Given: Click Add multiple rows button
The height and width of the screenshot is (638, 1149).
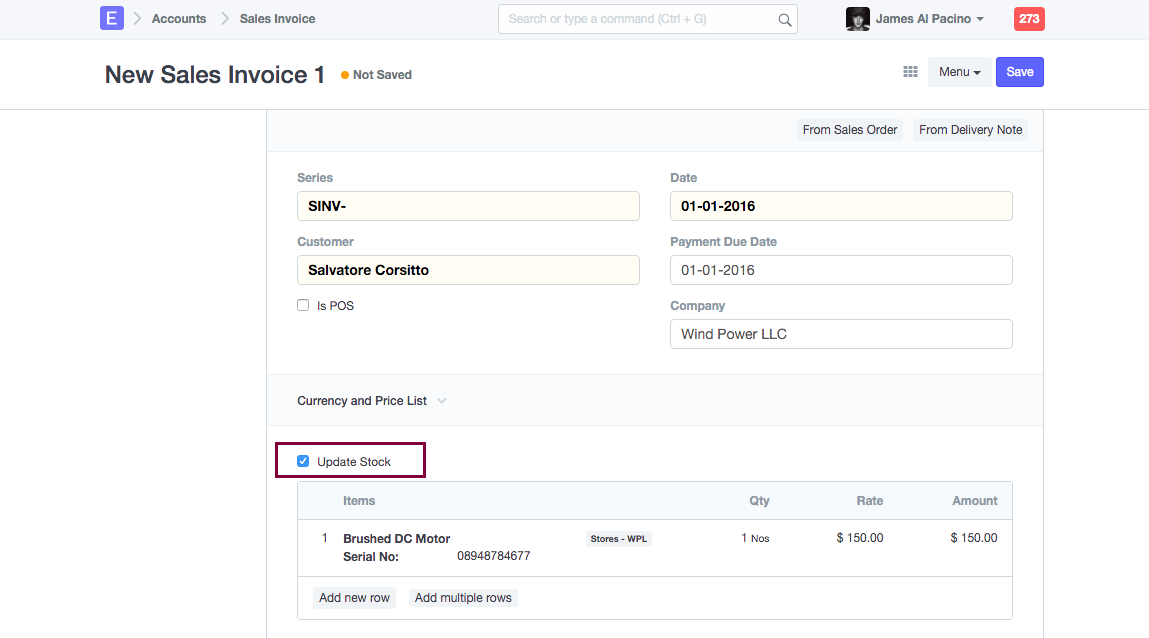Looking at the screenshot, I should pyautogui.click(x=463, y=598).
